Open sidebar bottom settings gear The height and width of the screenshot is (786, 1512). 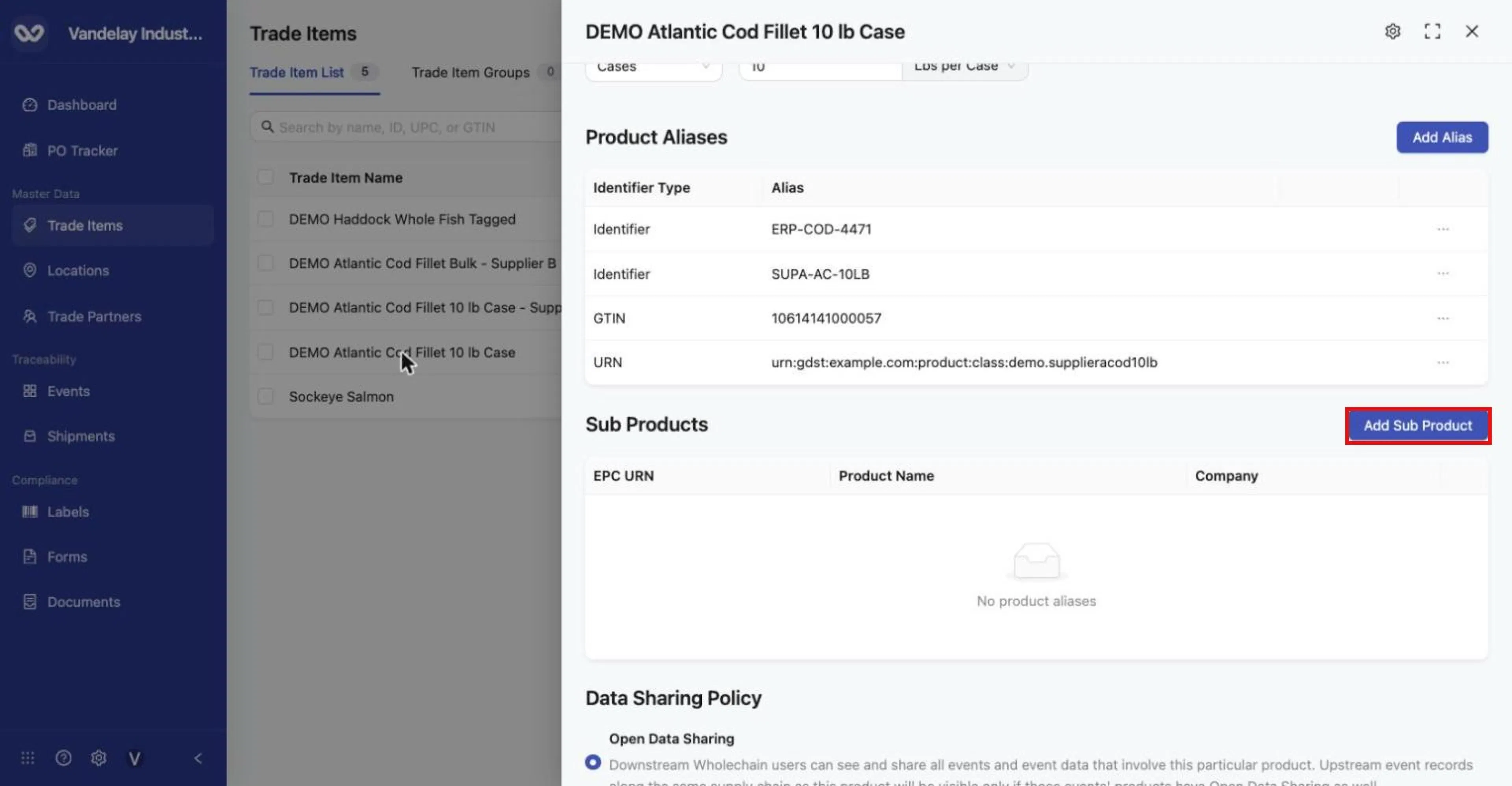[x=98, y=758]
